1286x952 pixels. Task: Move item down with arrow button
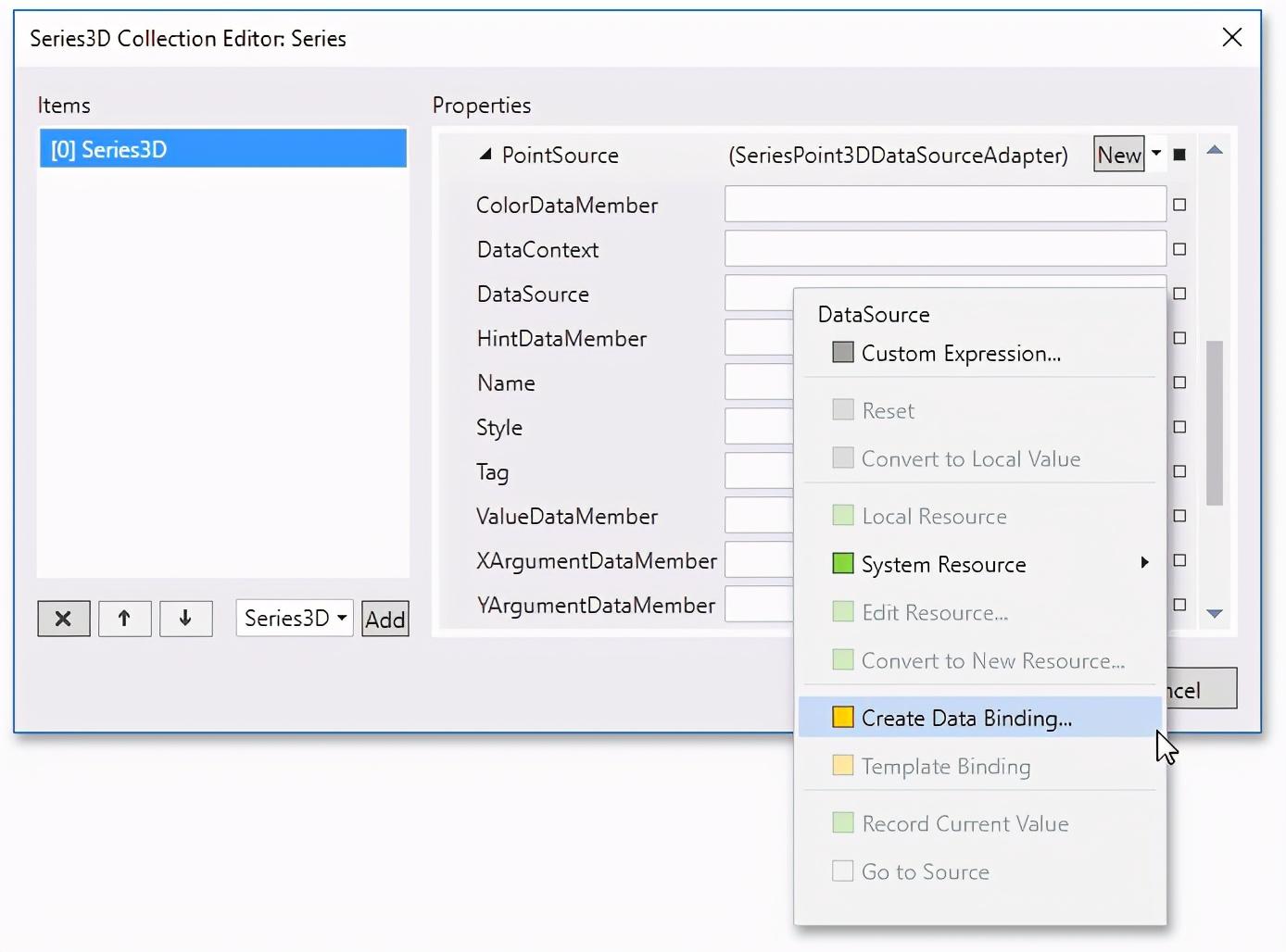coord(185,619)
